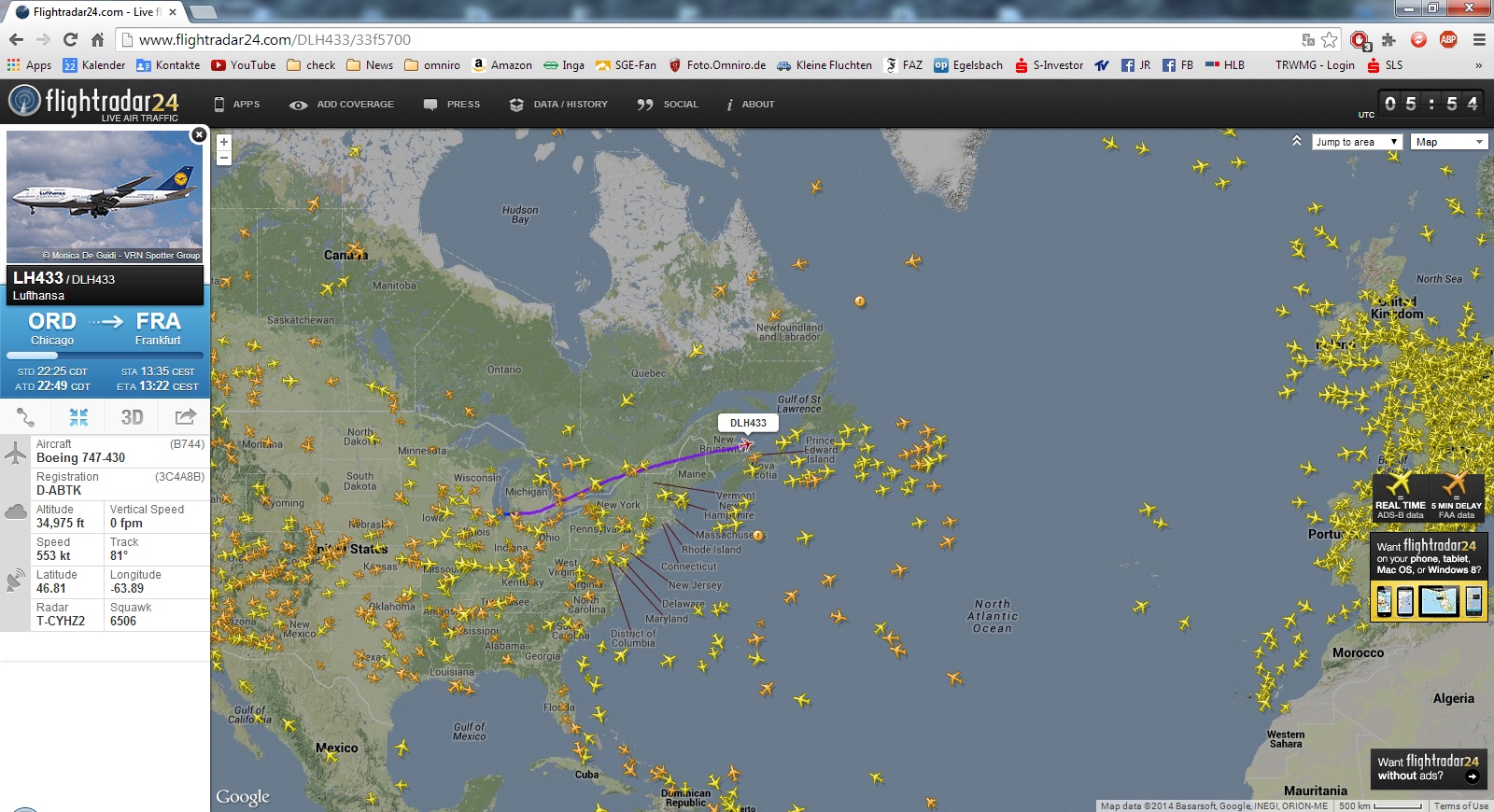Open the YouTube bookmark
This screenshot has height=812, width=1494.
click(243, 65)
